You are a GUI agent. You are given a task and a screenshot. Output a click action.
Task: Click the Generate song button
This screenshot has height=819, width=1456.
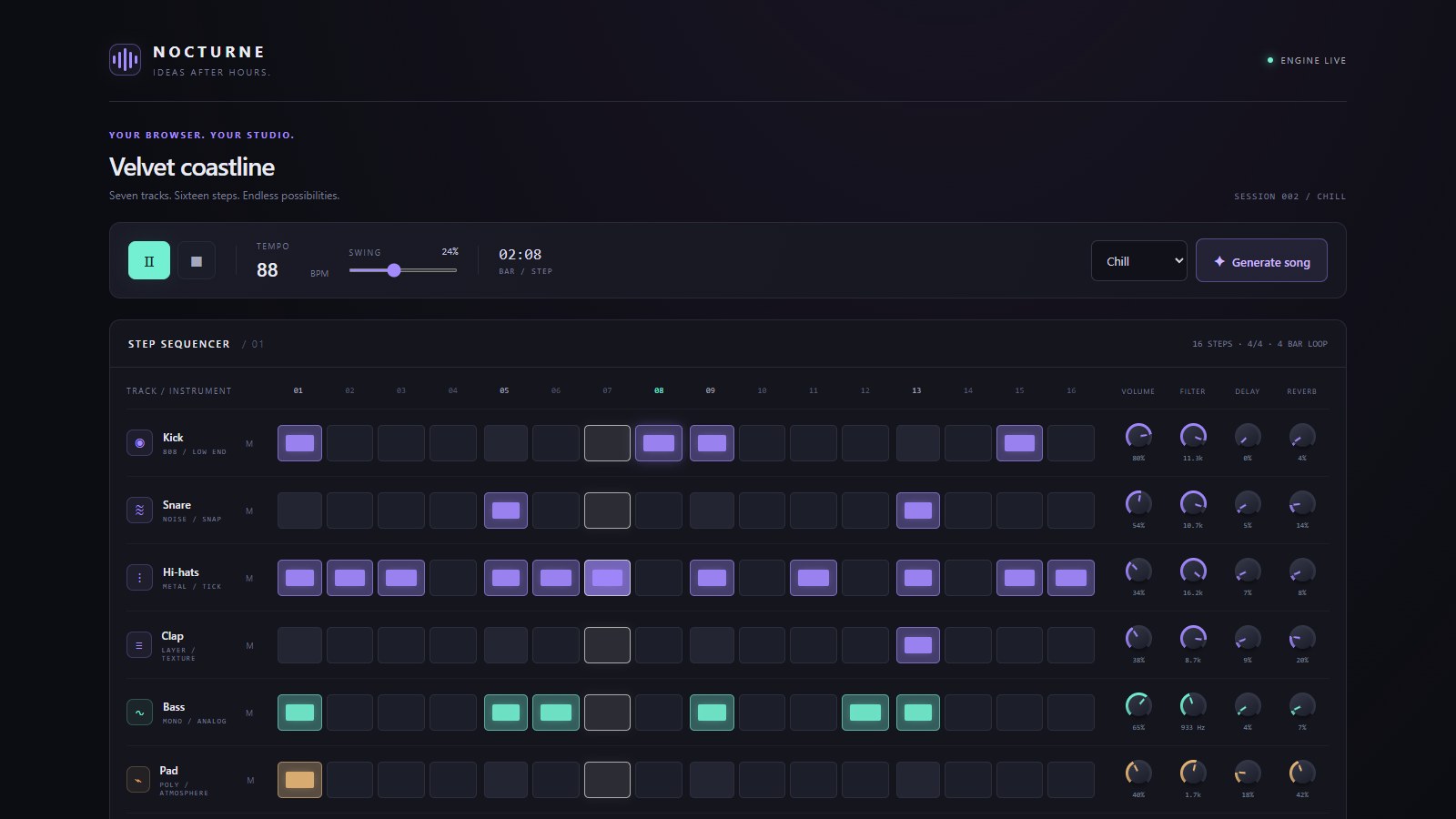coord(1261,261)
